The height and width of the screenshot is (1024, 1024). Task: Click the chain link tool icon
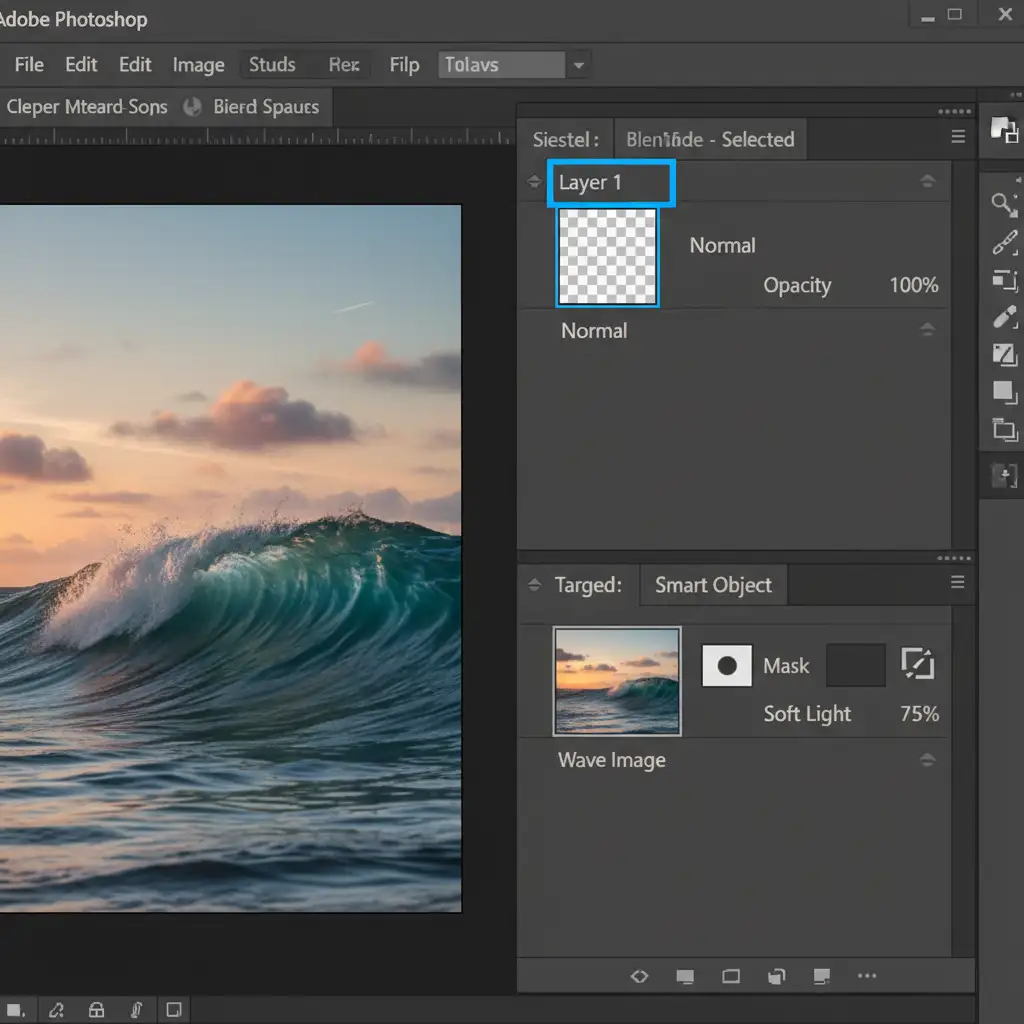pos(1004,243)
